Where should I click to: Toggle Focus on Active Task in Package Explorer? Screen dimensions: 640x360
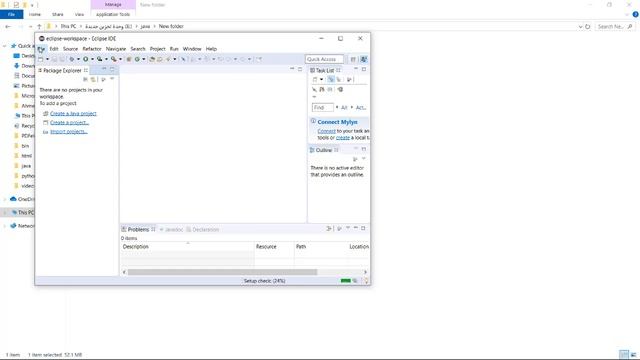coord(103,79)
